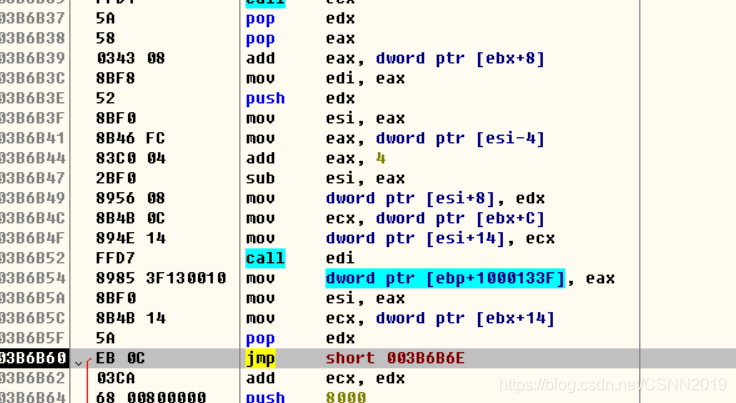Click operand eax, dword ptr [ebx+8]
This screenshot has height=403, width=736.
pos(435,58)
